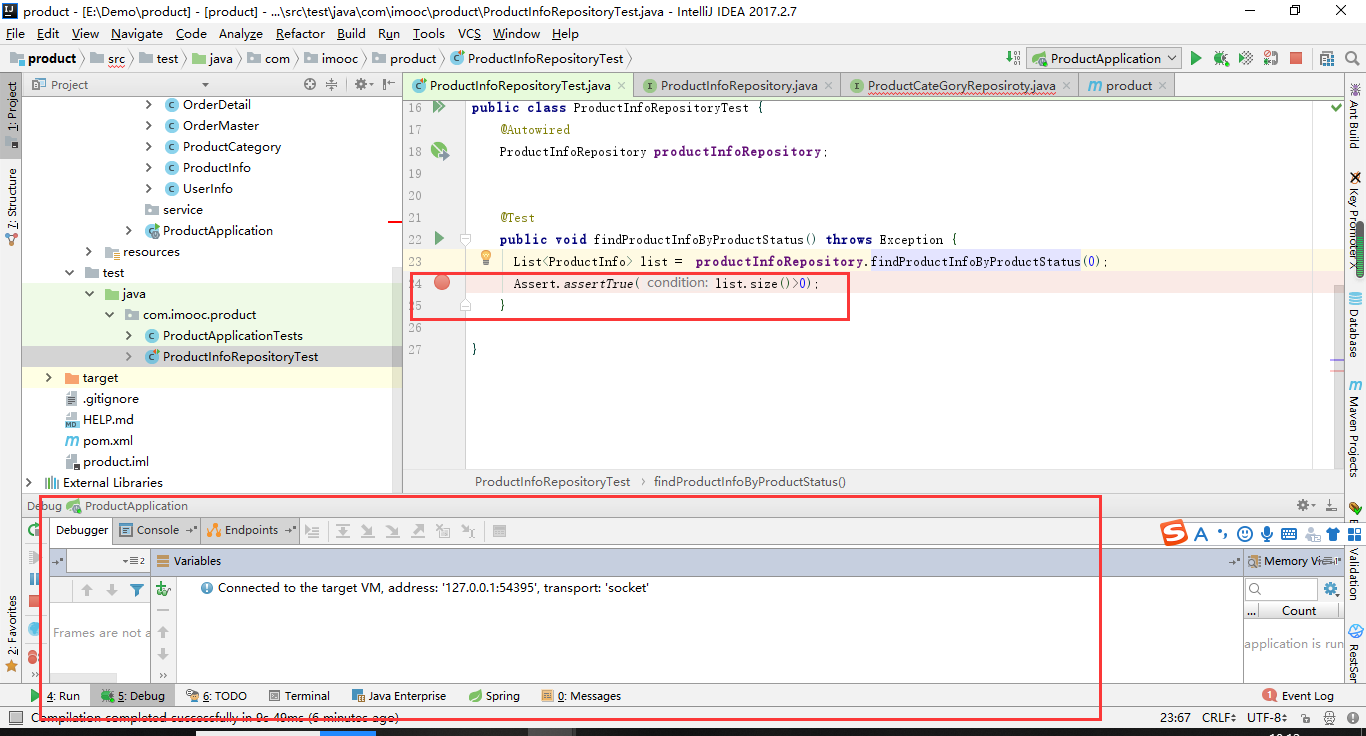Click the Memory View settings gear icon
This screenshot has width=1366, height=736.
click(x=1330, y=589)
